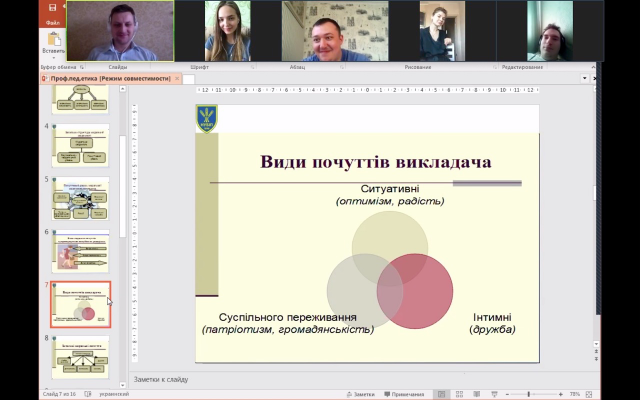The height and width of the screenshot is (400, 640).
Task: Click woman in dark top video tile
Action: point(442,31)
